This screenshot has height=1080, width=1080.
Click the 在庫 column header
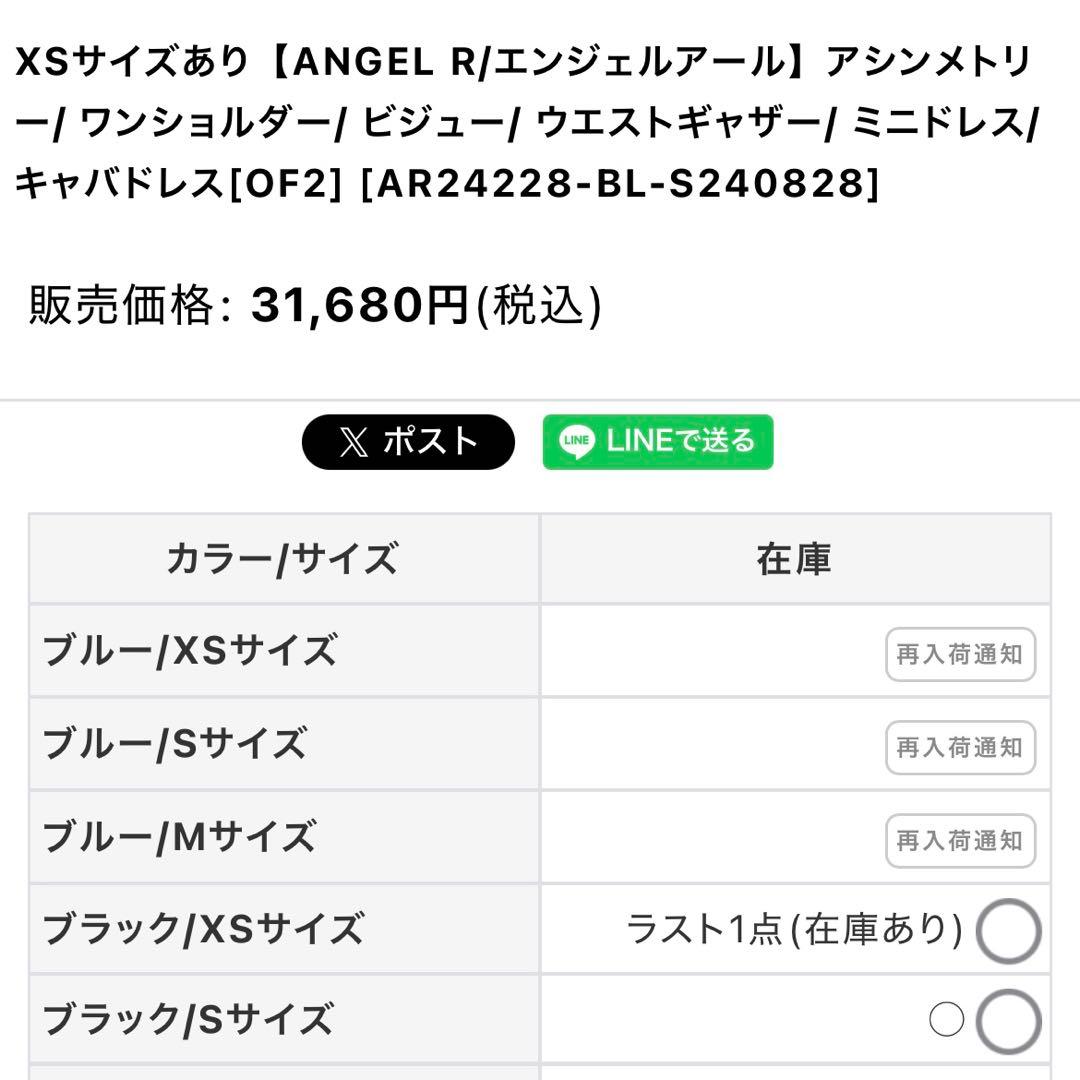coord(794,559)
